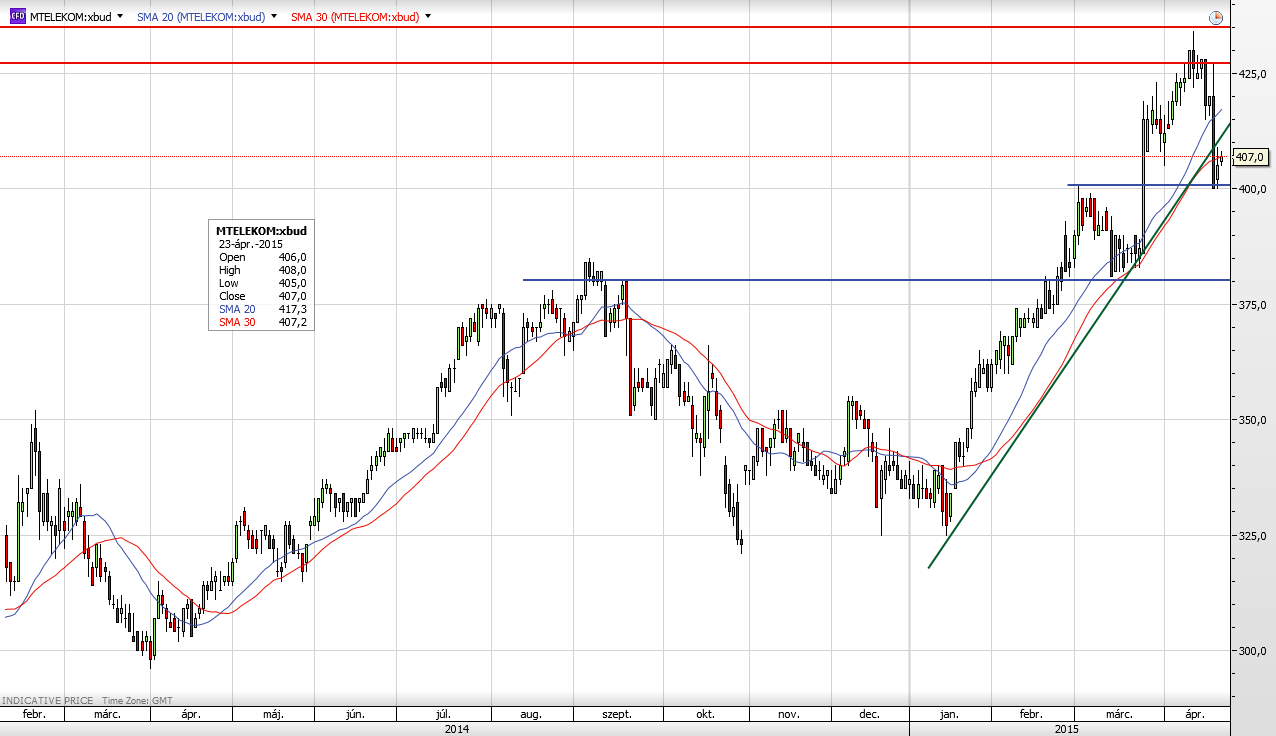Expand the SMA 20 indicator dropdown arrow
This screenshot has height=736, width=1276.
click(x=274, y=17)
